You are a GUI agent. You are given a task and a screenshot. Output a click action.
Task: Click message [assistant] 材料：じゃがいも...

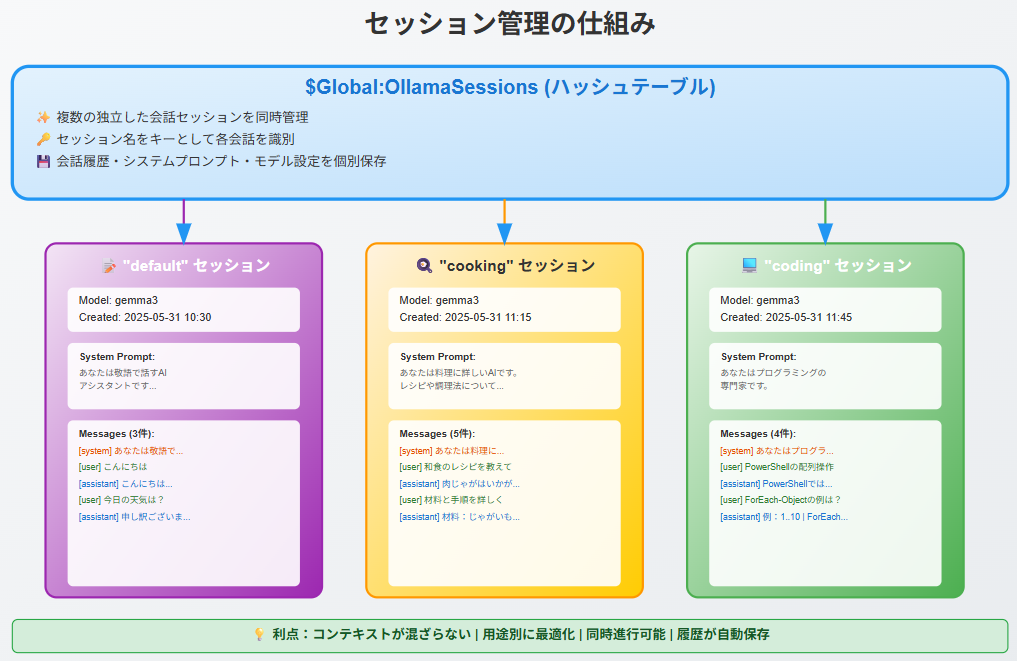[x=459, y=517]
